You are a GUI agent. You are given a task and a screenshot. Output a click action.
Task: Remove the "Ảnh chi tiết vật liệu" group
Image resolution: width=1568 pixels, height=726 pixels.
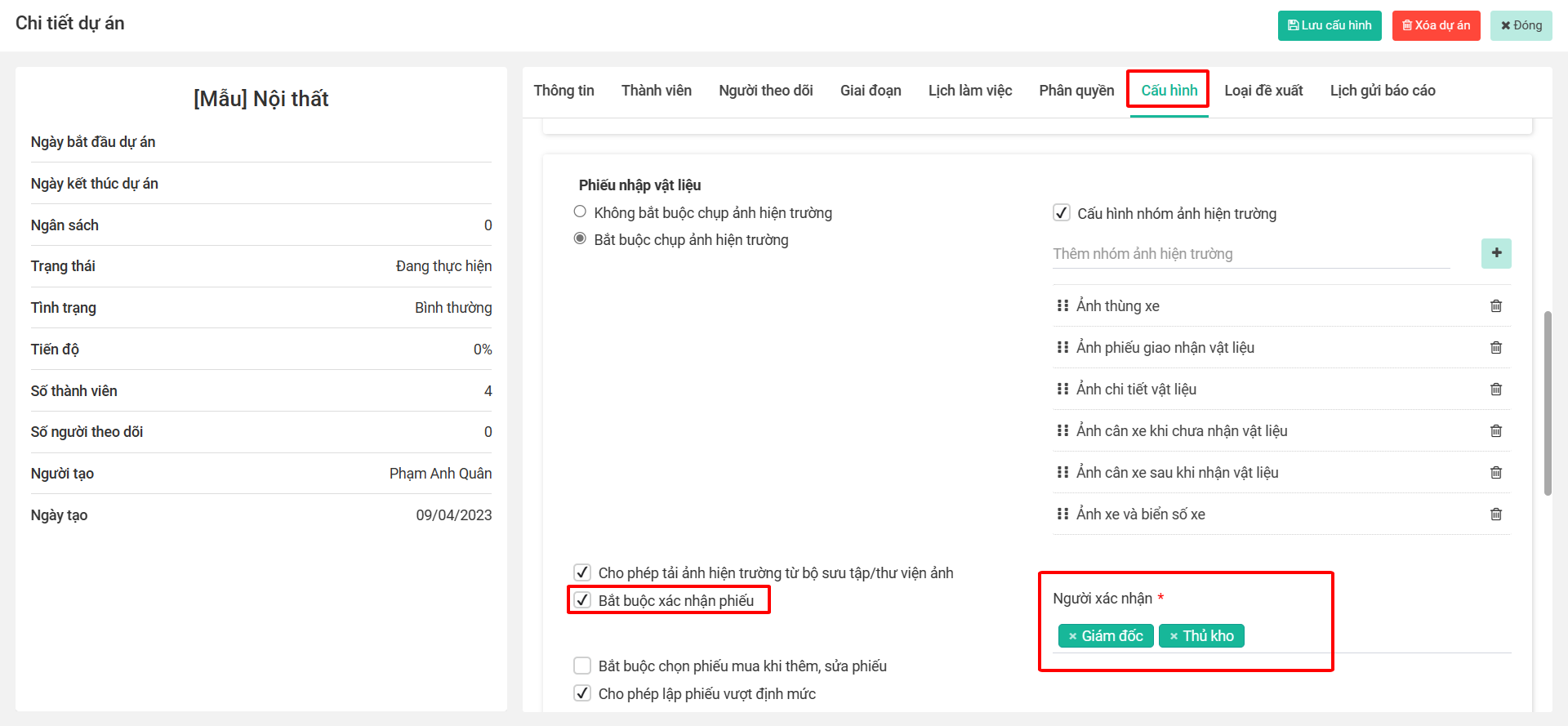(x=1495, y=390)
